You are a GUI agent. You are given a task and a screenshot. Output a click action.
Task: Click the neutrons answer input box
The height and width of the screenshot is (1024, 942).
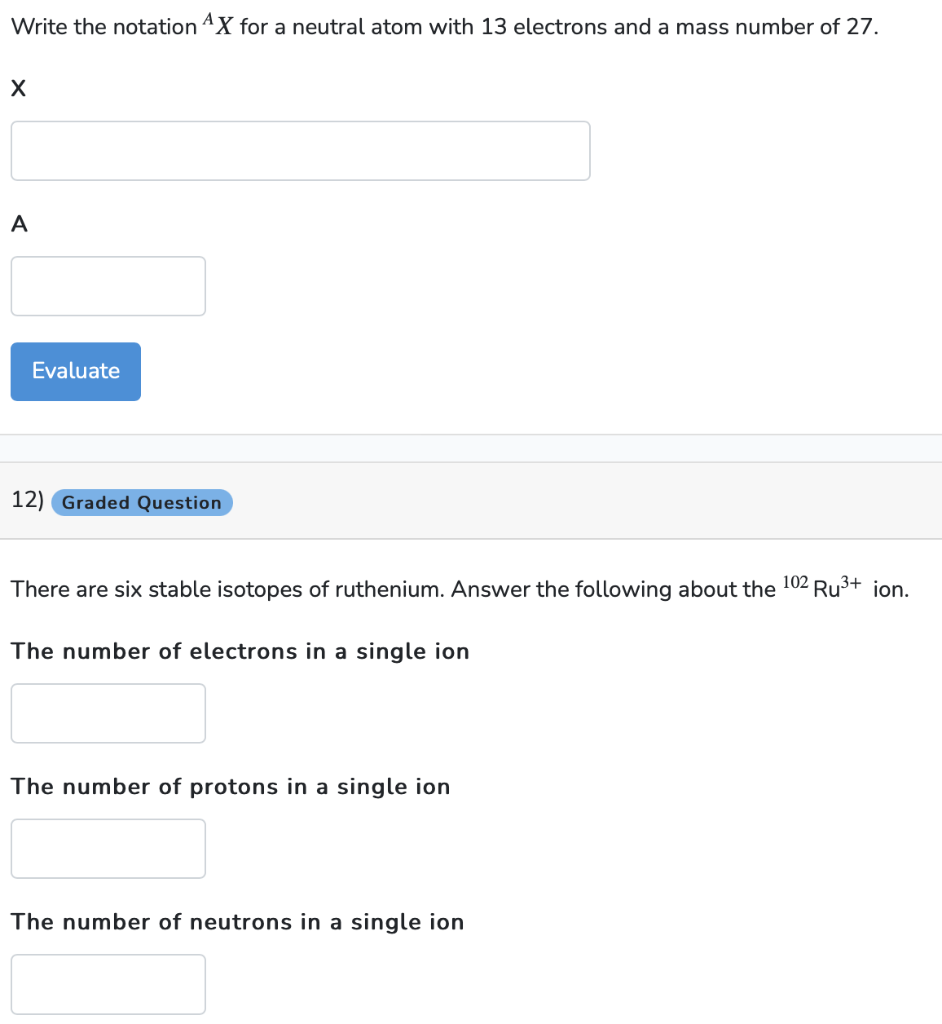coord(107,983)
